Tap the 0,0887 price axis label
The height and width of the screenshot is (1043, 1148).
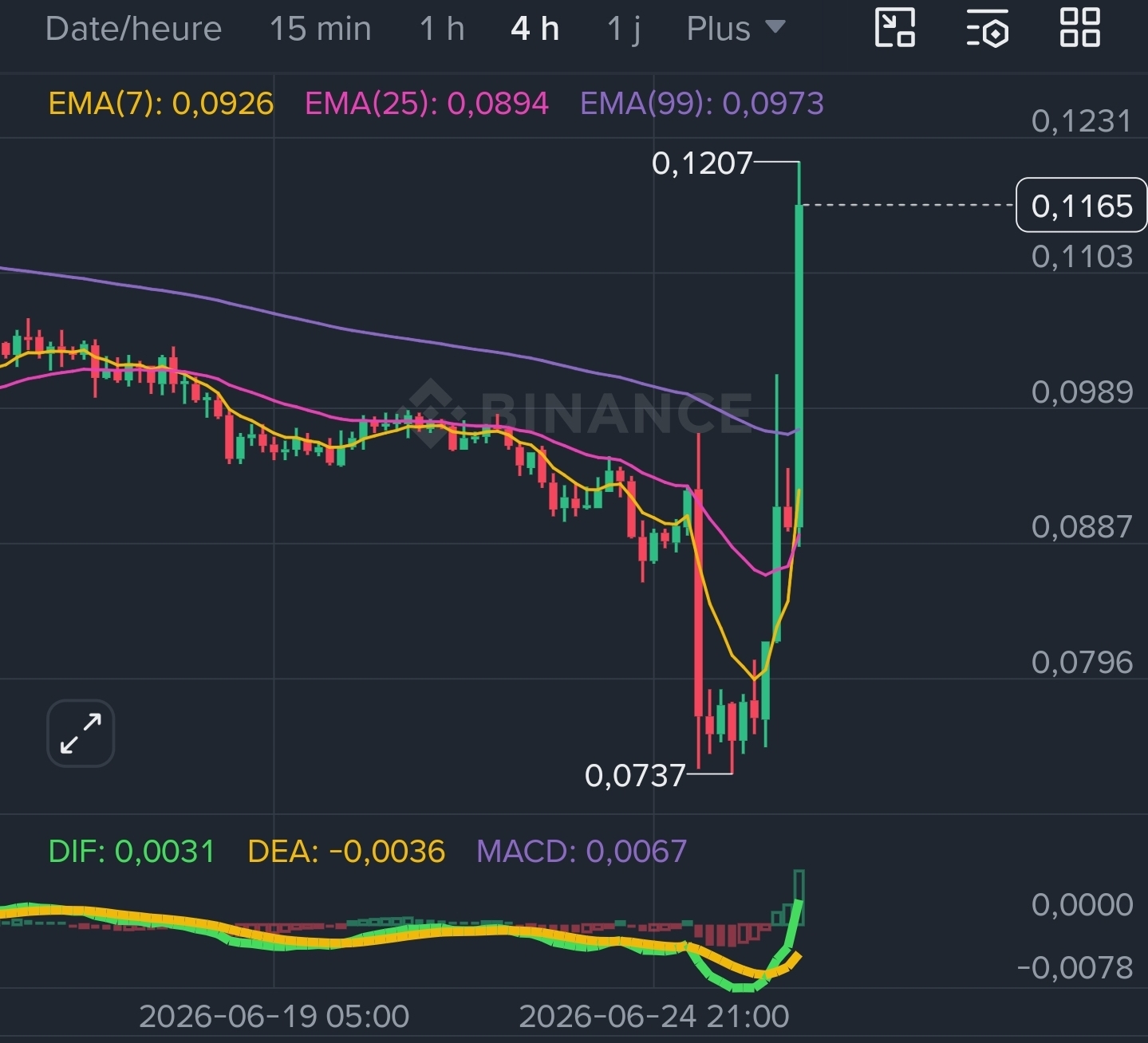click(1082, 527)
